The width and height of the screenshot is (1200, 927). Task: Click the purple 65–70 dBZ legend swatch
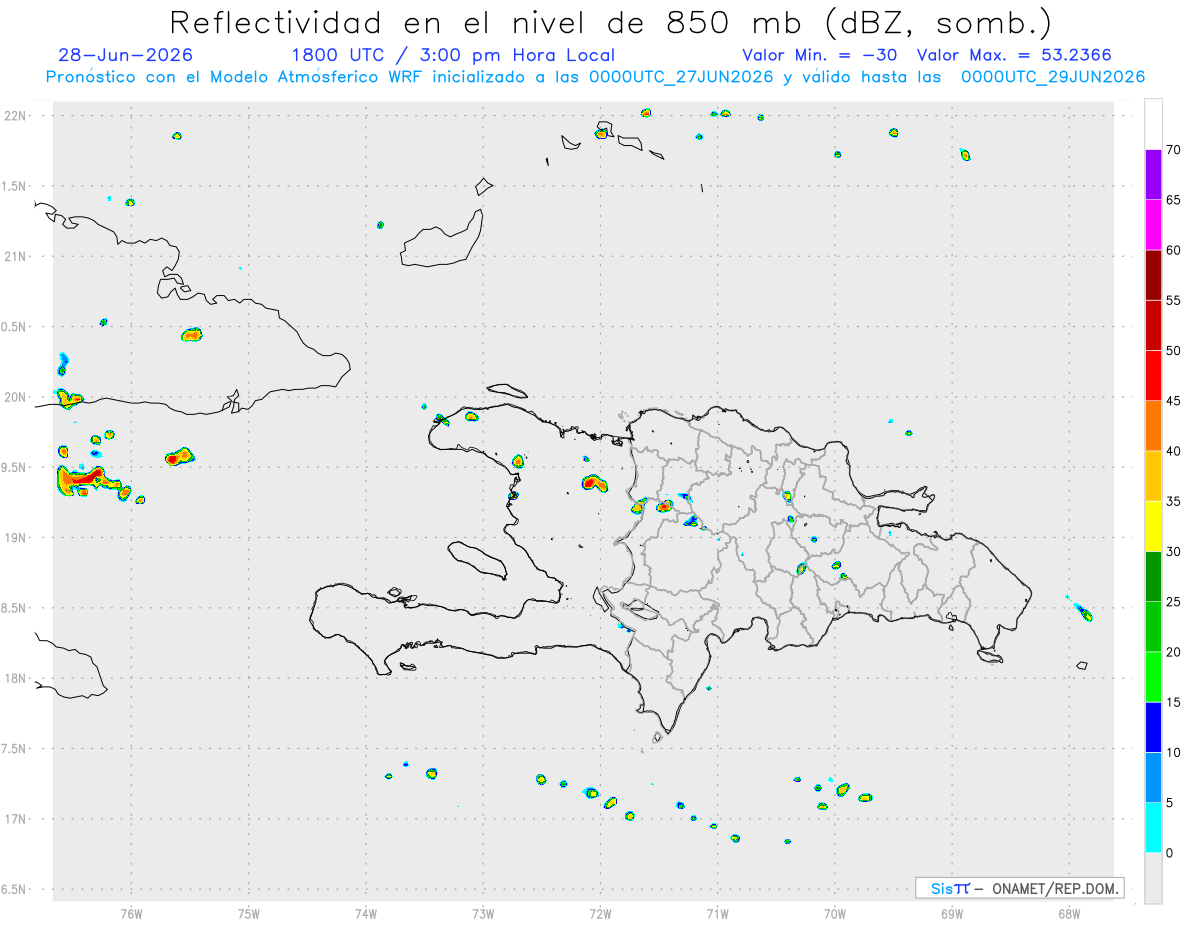coord(1153,175)
